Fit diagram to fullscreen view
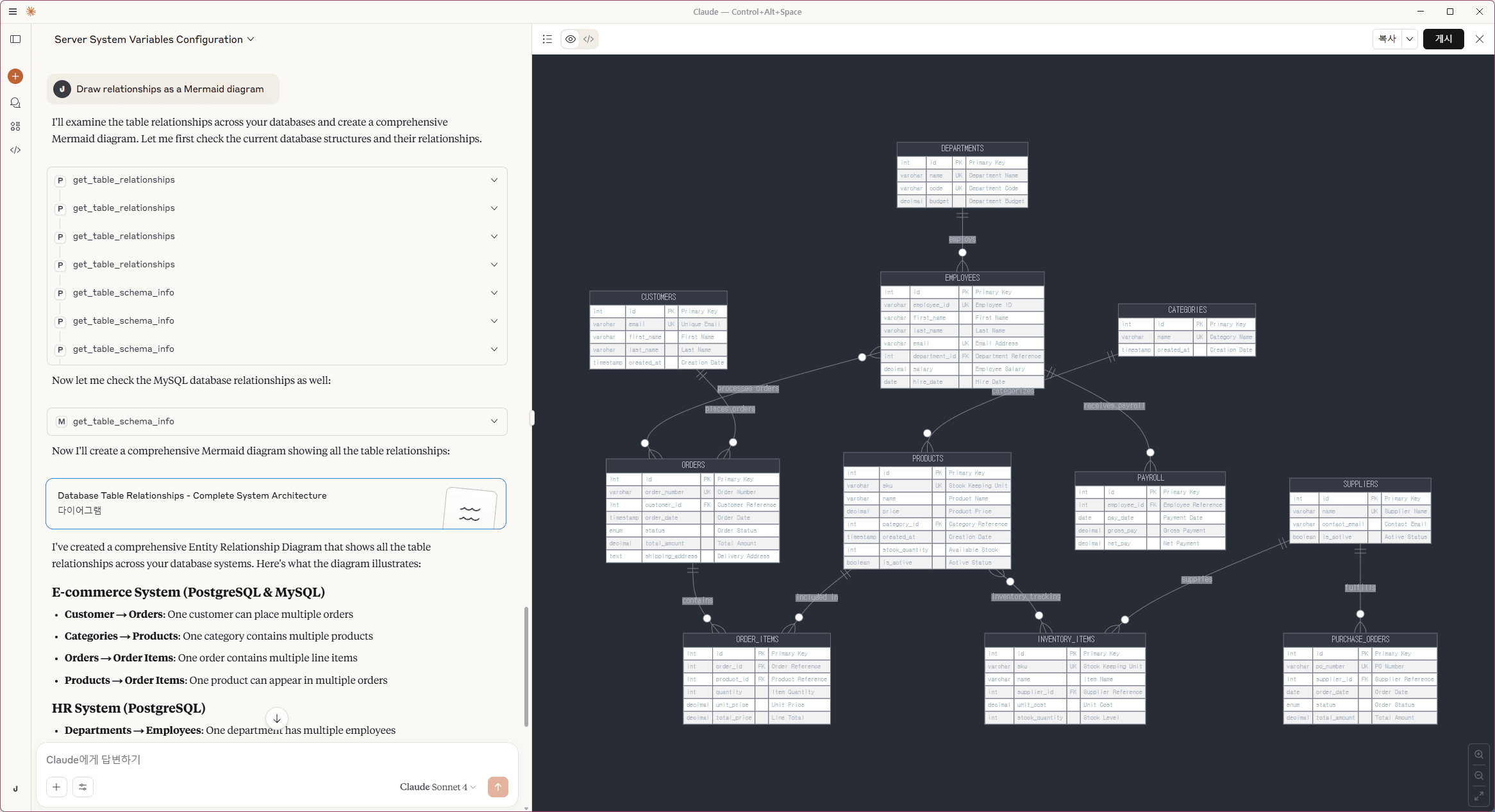 point(1478,796)
